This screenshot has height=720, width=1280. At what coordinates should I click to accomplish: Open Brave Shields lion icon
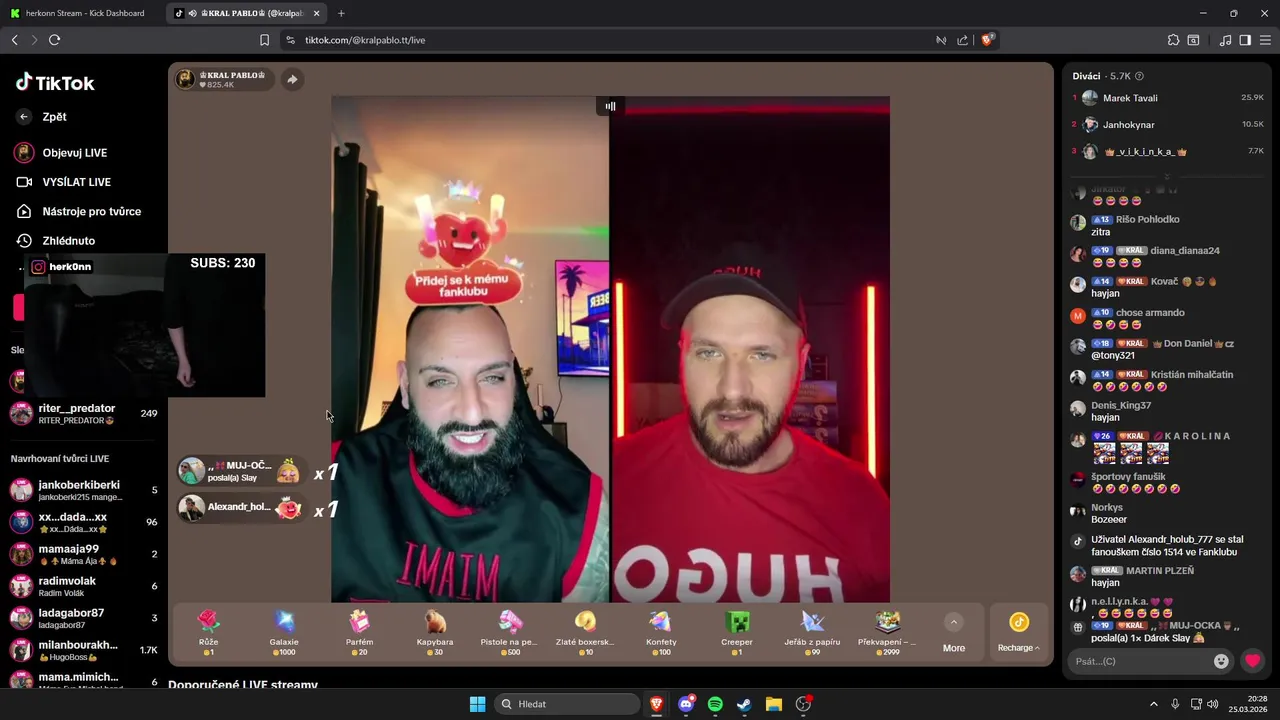pyautogui.click(x=988, y=40)
